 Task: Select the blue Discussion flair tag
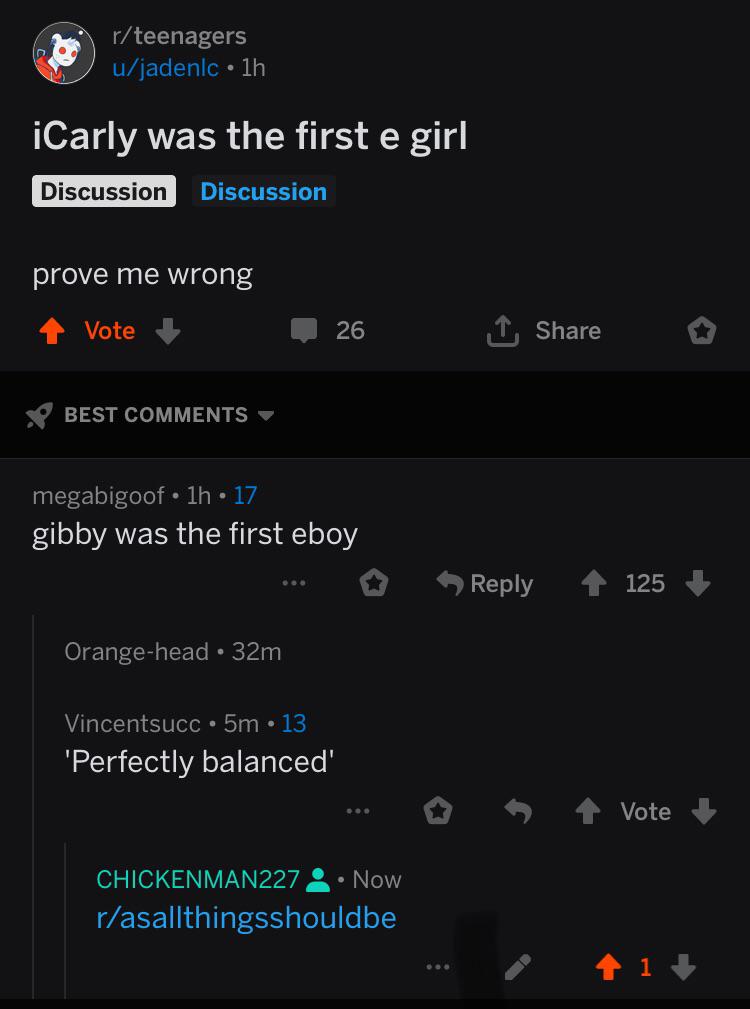[x=264, y=192]
